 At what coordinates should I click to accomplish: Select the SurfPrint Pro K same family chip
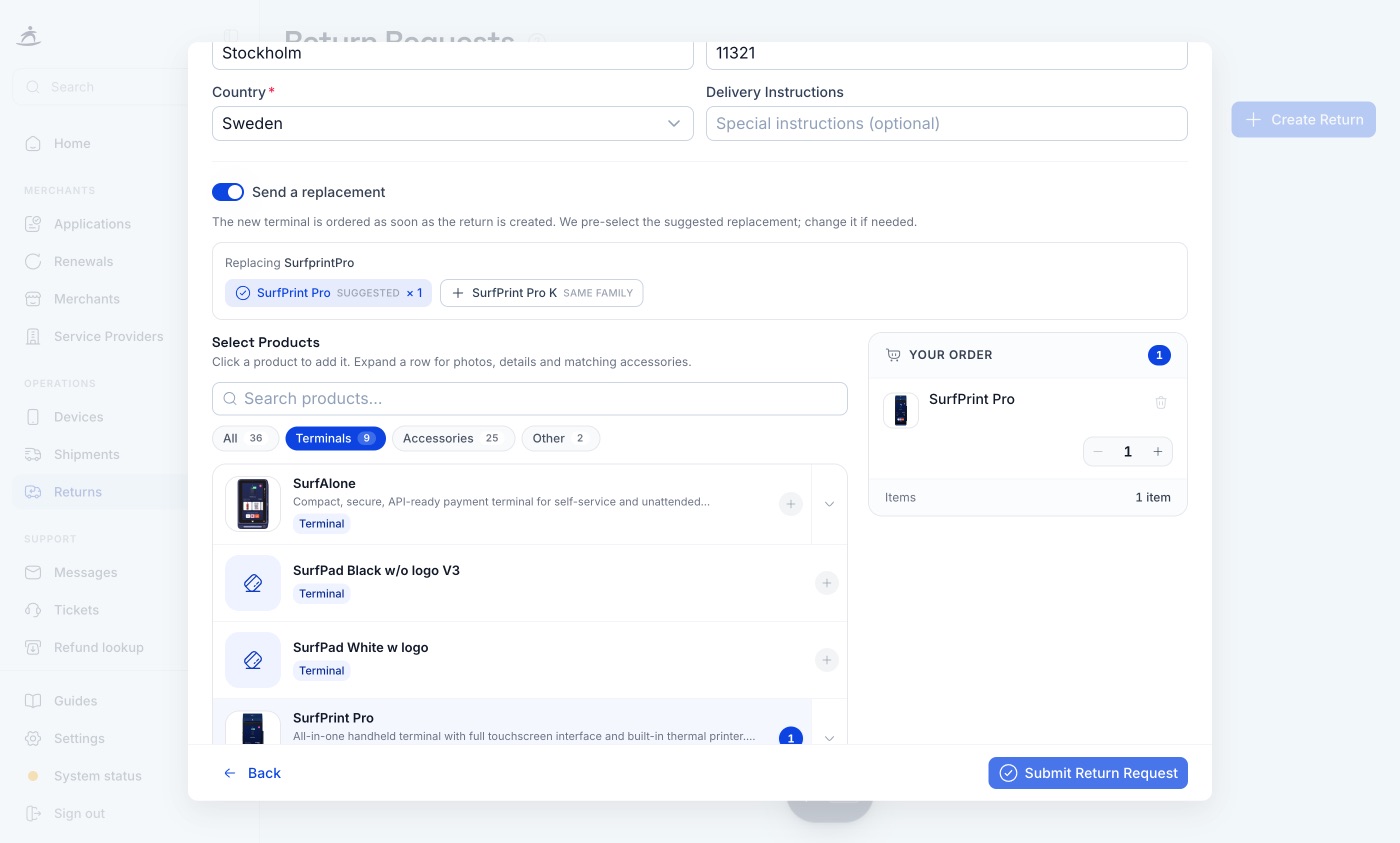[541, 293]
